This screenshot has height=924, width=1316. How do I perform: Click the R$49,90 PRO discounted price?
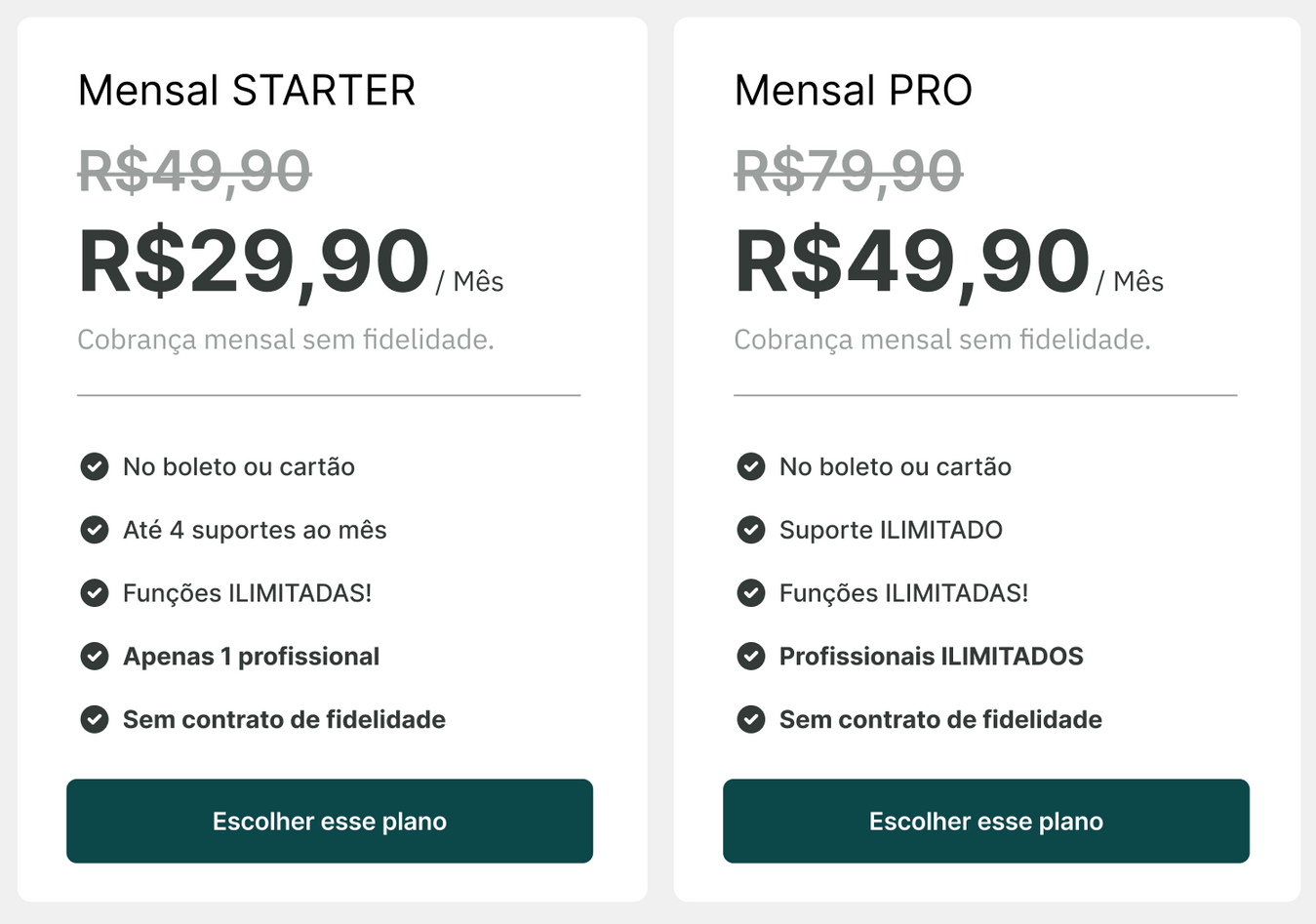coord(912,261)
